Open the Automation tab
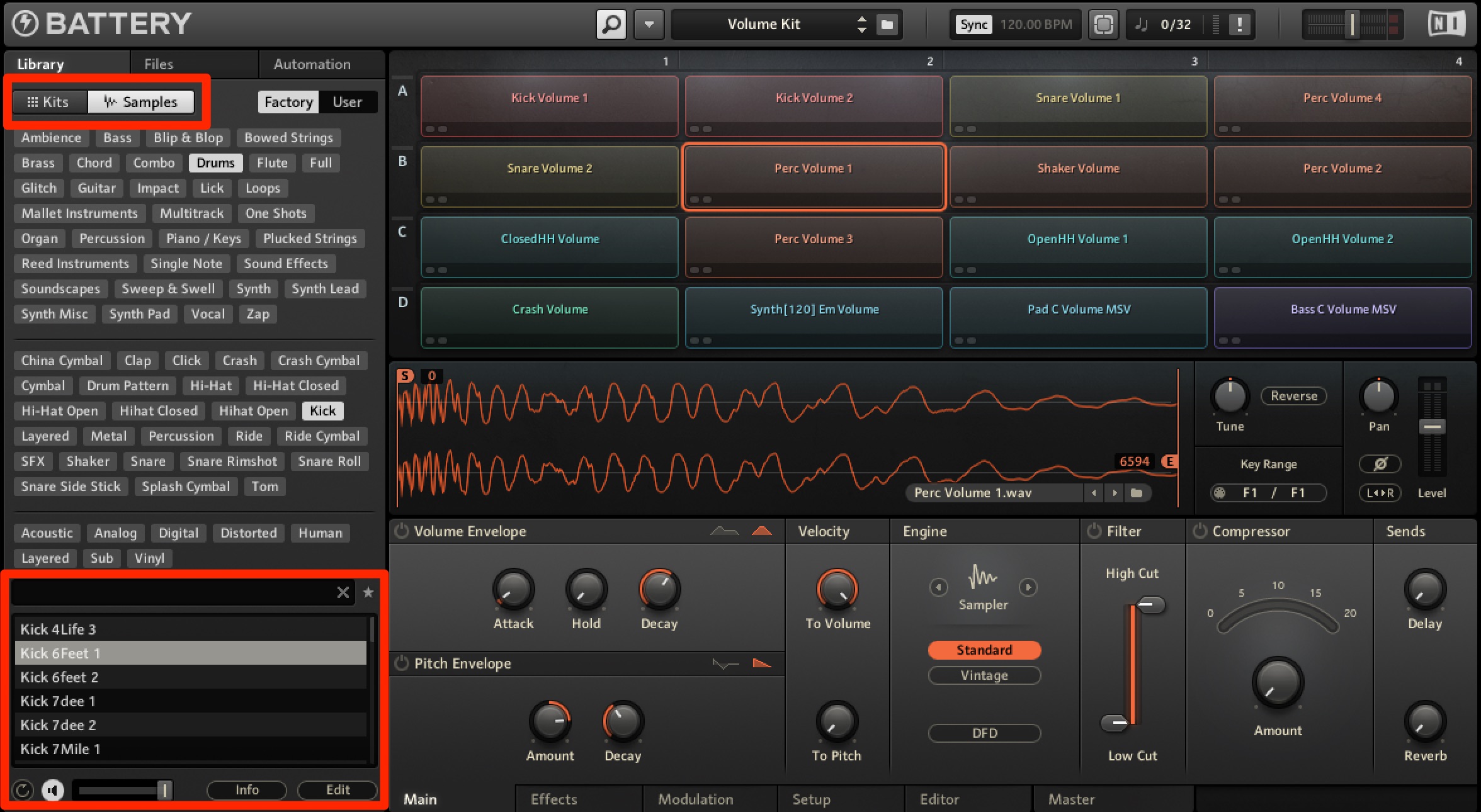The height and width of the screenshot is (812, 1481). [312, 64]
